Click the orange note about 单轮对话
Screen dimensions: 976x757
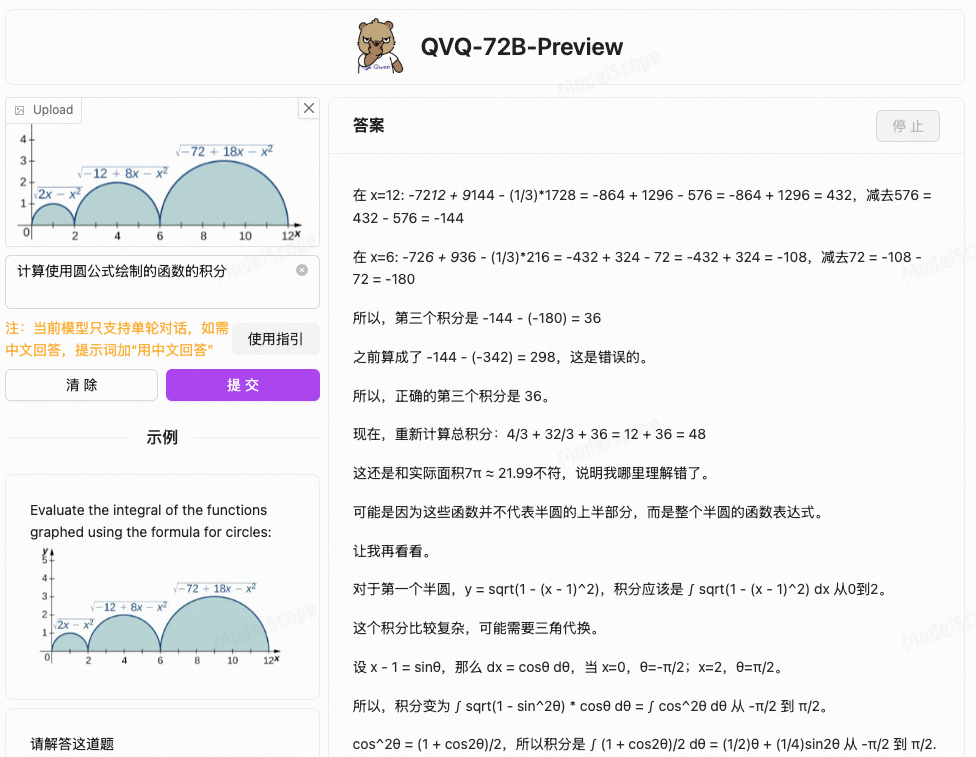(117, 339)
